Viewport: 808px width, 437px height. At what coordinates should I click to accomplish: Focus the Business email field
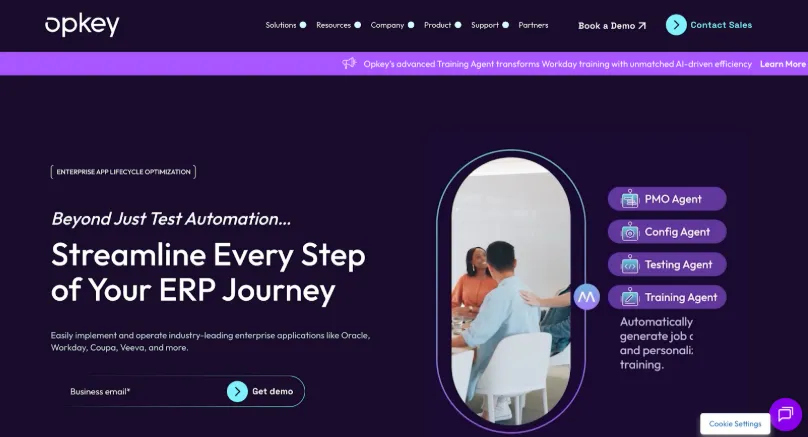(144, 392)
